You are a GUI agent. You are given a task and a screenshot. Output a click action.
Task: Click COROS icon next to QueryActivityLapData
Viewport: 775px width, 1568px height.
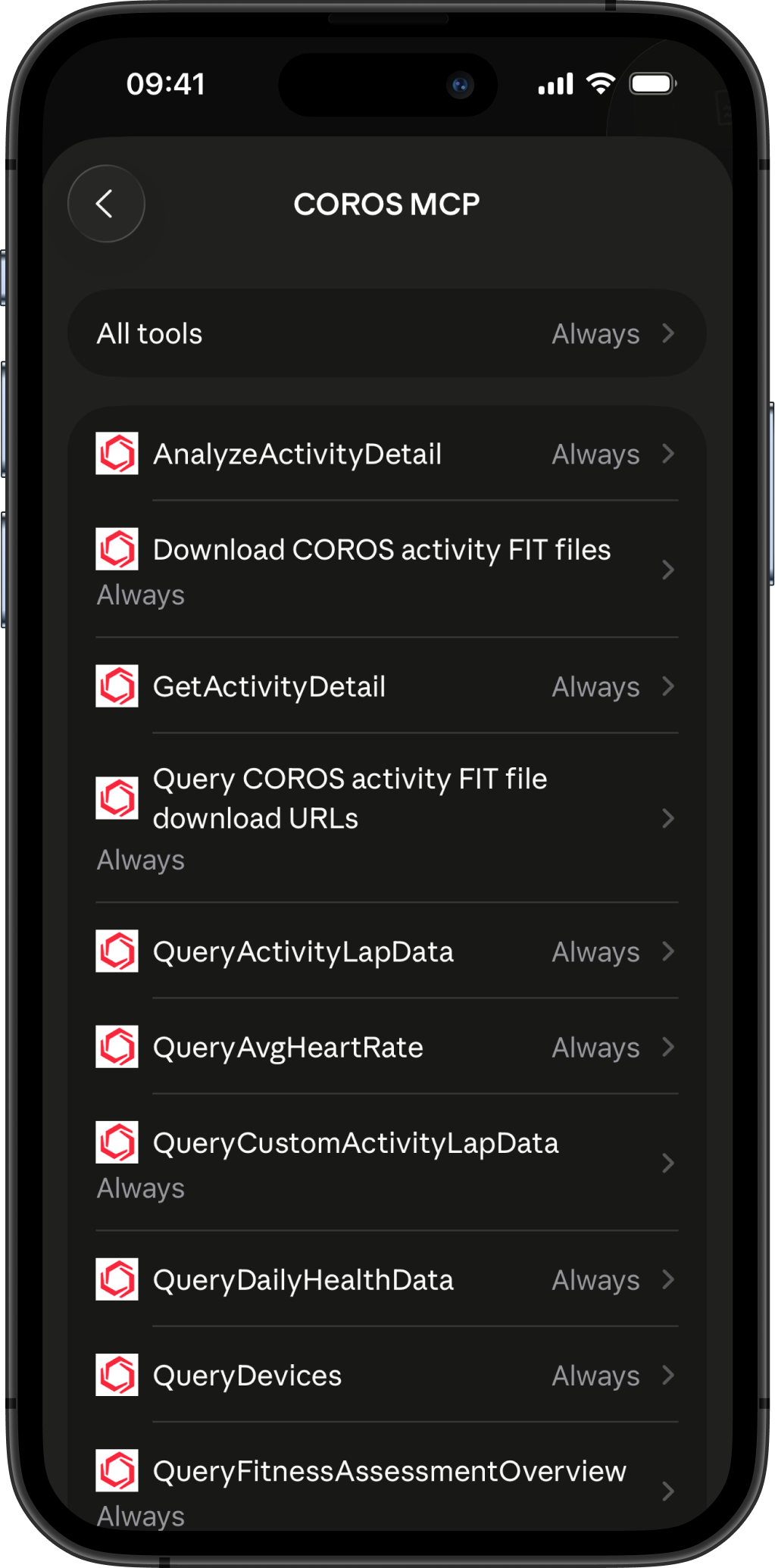(117, 951)
